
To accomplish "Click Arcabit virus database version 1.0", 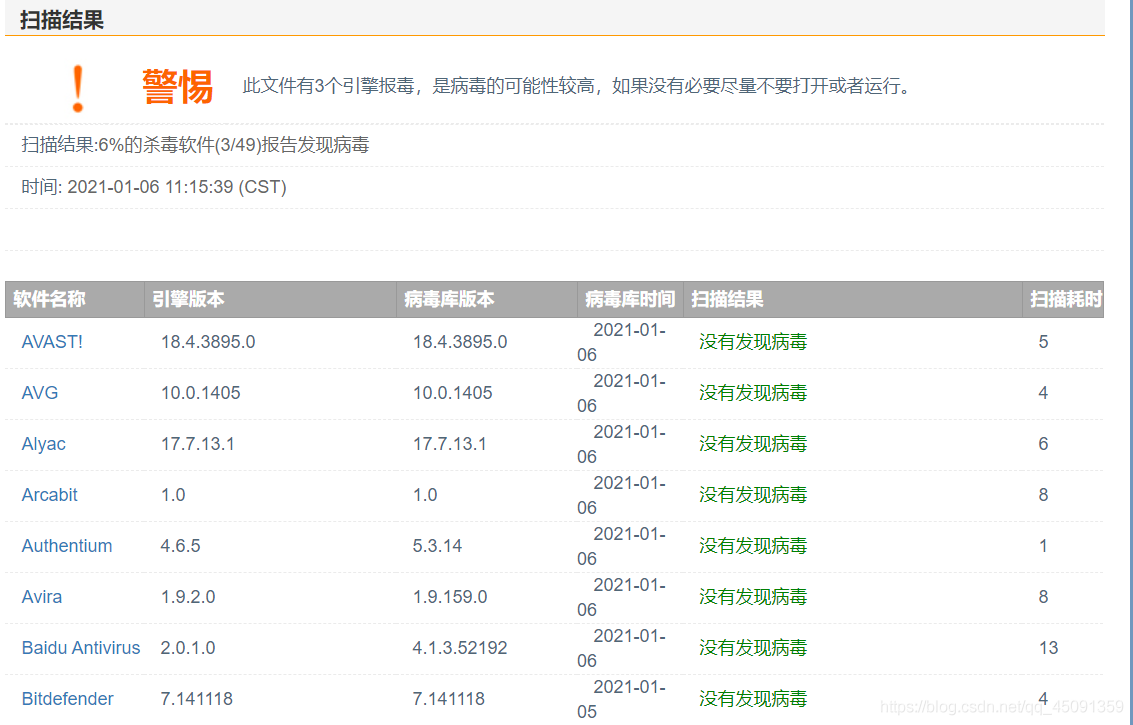I will point(425,495).
